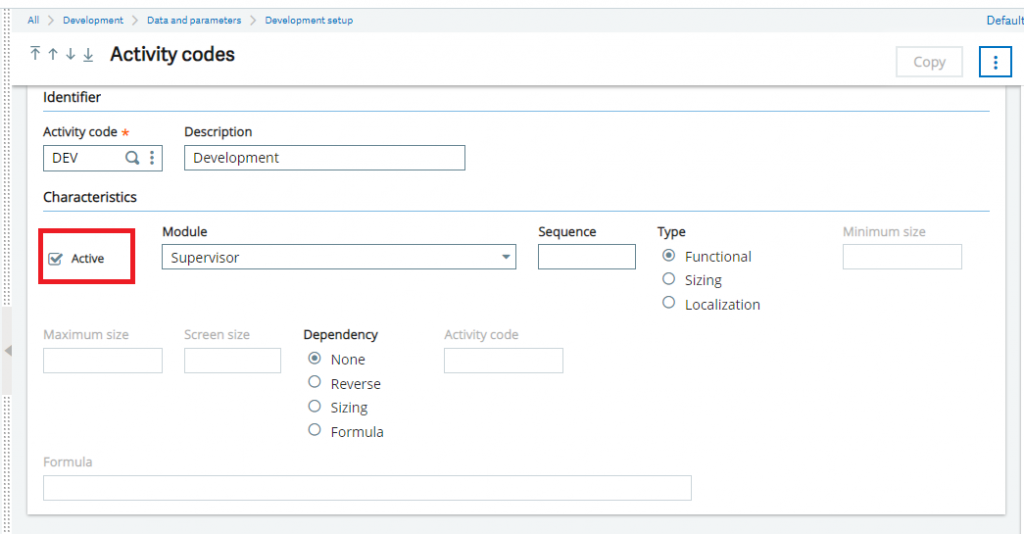Go to next record down arrow

[x=71, y=54]
